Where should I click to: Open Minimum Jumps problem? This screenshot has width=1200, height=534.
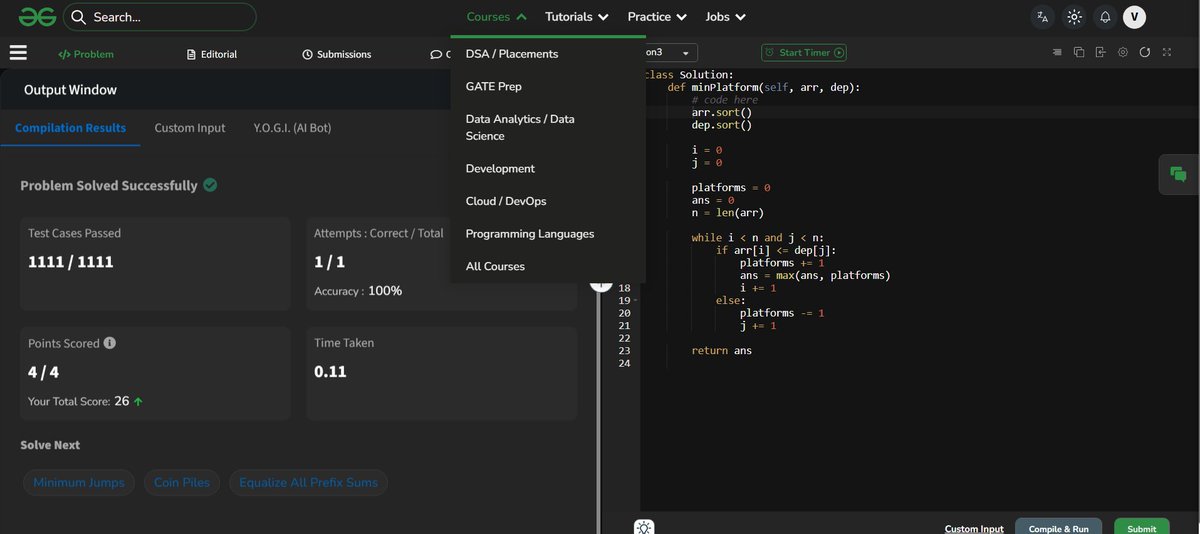point(79,483)
